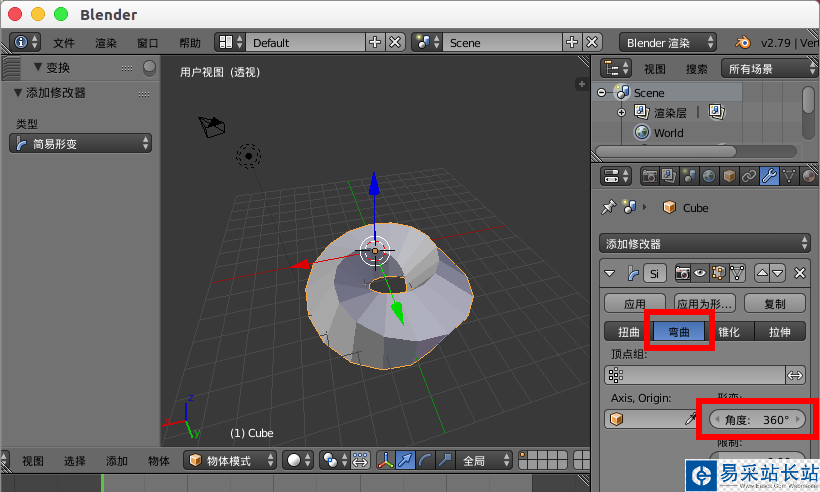Open the Data triangle-mesh properties tab

pos(789,176)
